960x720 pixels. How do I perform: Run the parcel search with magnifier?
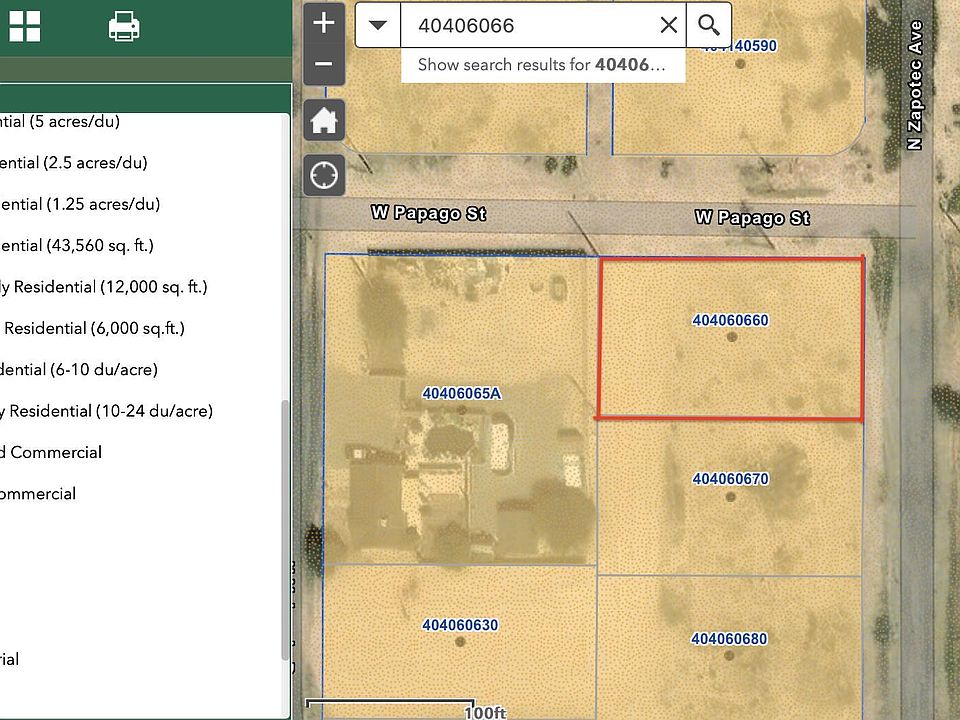(x=708, y=25)
